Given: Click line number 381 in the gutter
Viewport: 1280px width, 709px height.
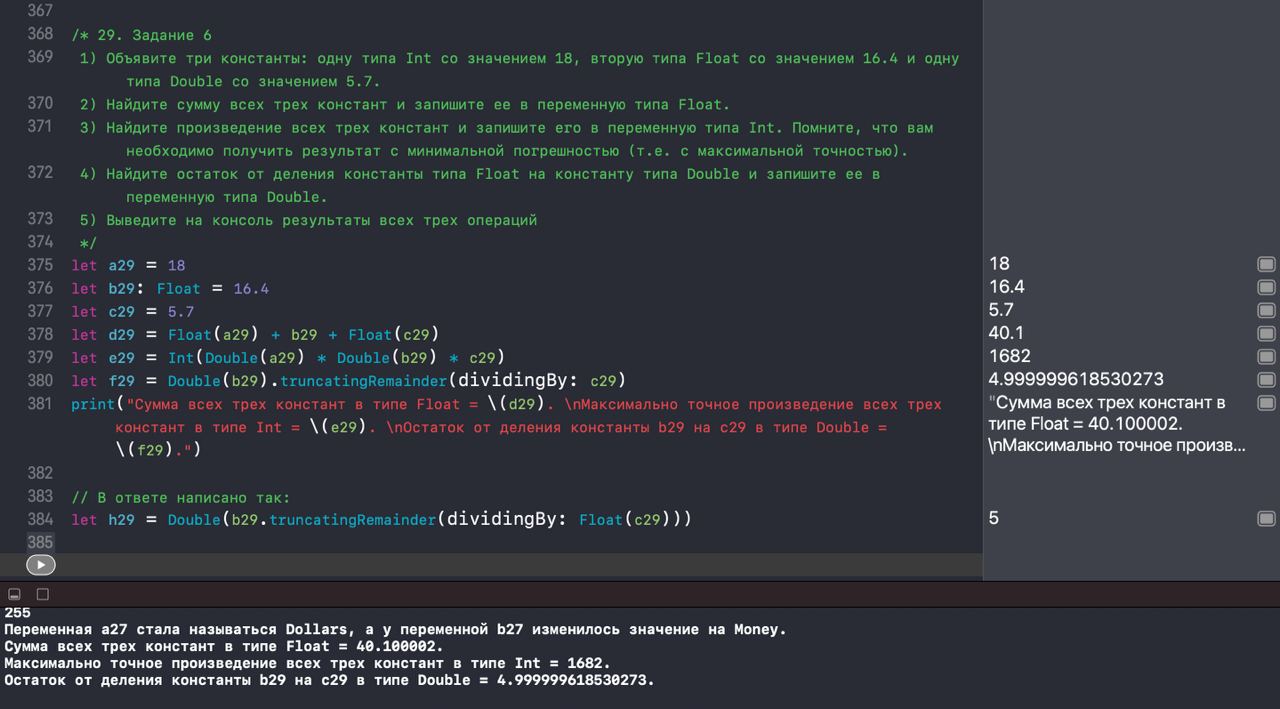Looking at the screenshot, I should click(40, 404).
